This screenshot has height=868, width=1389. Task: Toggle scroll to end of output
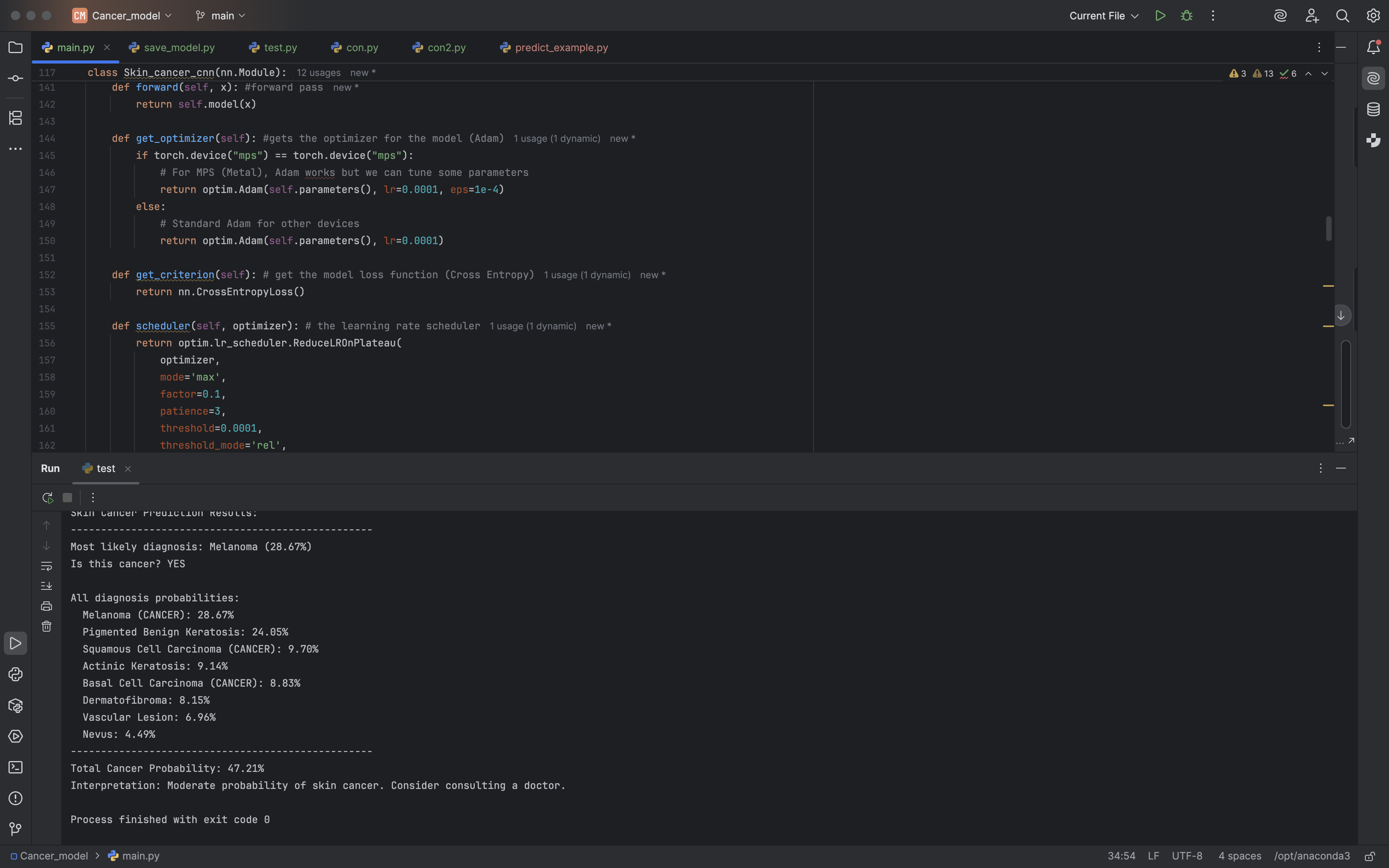[x=47, y=586]
